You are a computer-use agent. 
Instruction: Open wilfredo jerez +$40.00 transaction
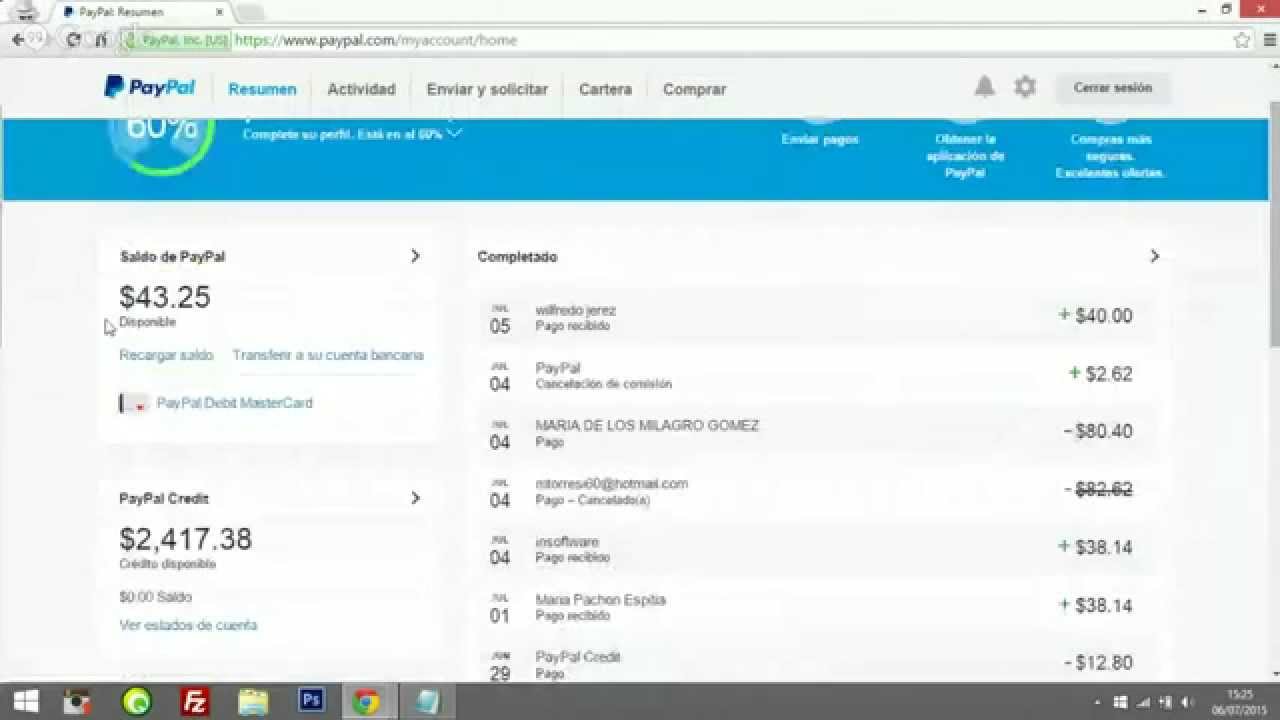click(815, 316)
